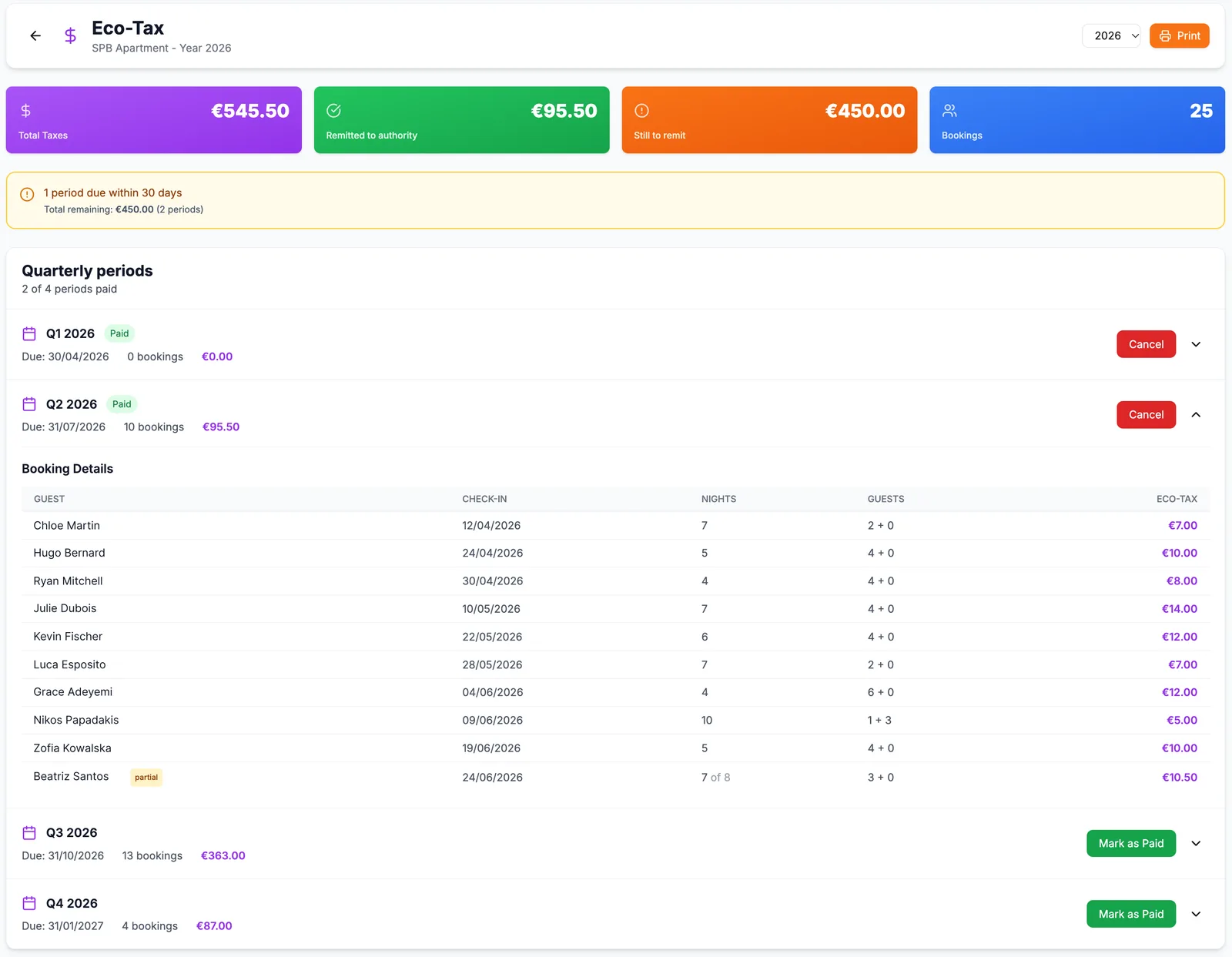Viewport: 1232px width, 957px height.
Task: Click the CHECK-IN column header
Action: 484,499
